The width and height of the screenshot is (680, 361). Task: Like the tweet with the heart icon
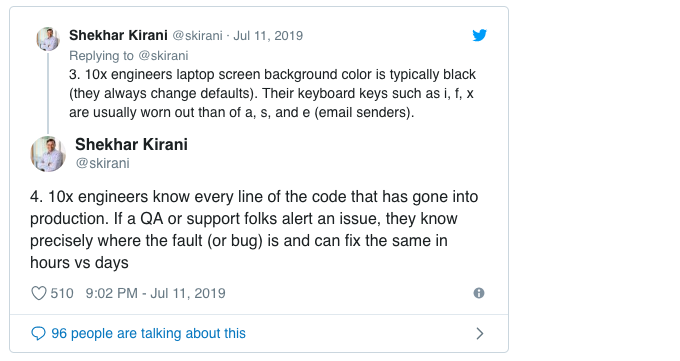pyautogui.click(x=39, y=293)
